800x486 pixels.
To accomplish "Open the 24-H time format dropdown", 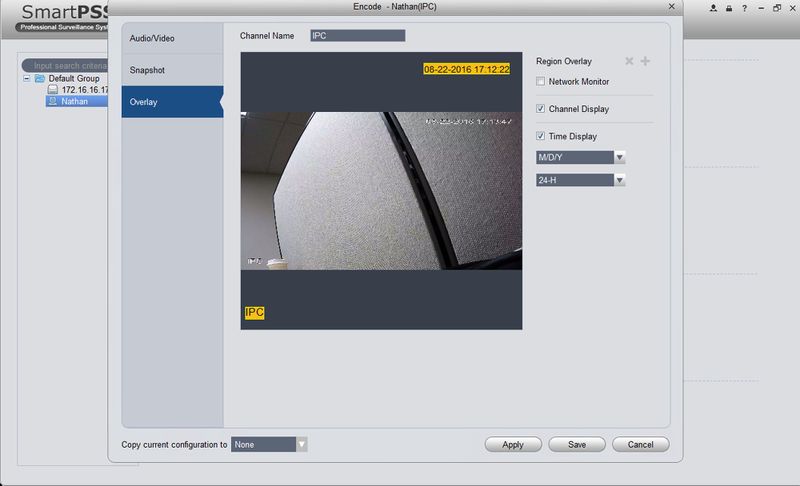I will 581,180.
